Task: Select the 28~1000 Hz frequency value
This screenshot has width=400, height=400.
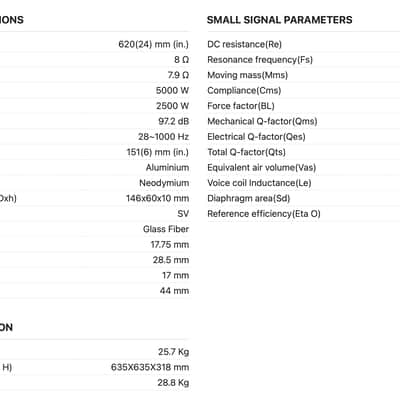Action: (164, 137)
